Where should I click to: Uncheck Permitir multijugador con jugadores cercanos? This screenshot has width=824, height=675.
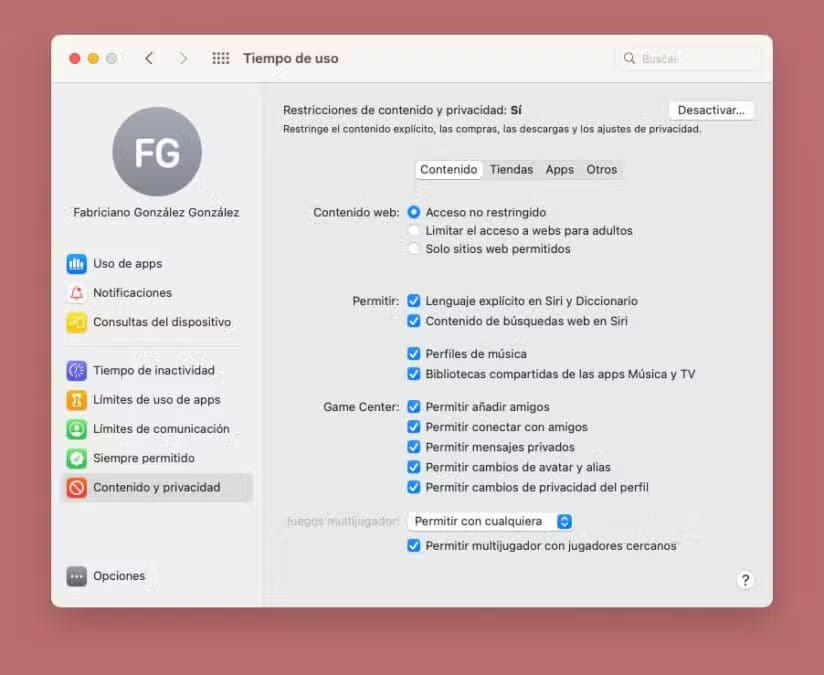click(414, 546)
